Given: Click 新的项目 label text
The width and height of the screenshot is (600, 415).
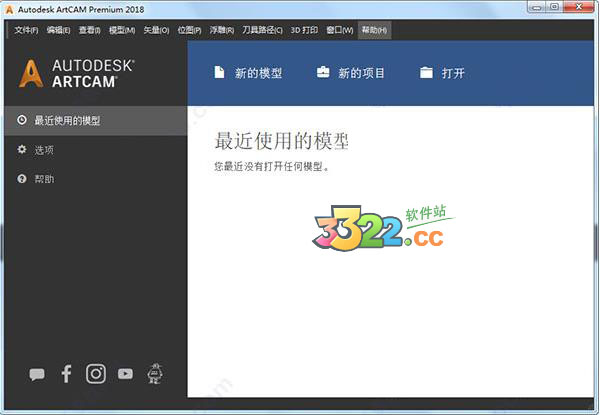Looking at the screenshot, I should 361,73.
